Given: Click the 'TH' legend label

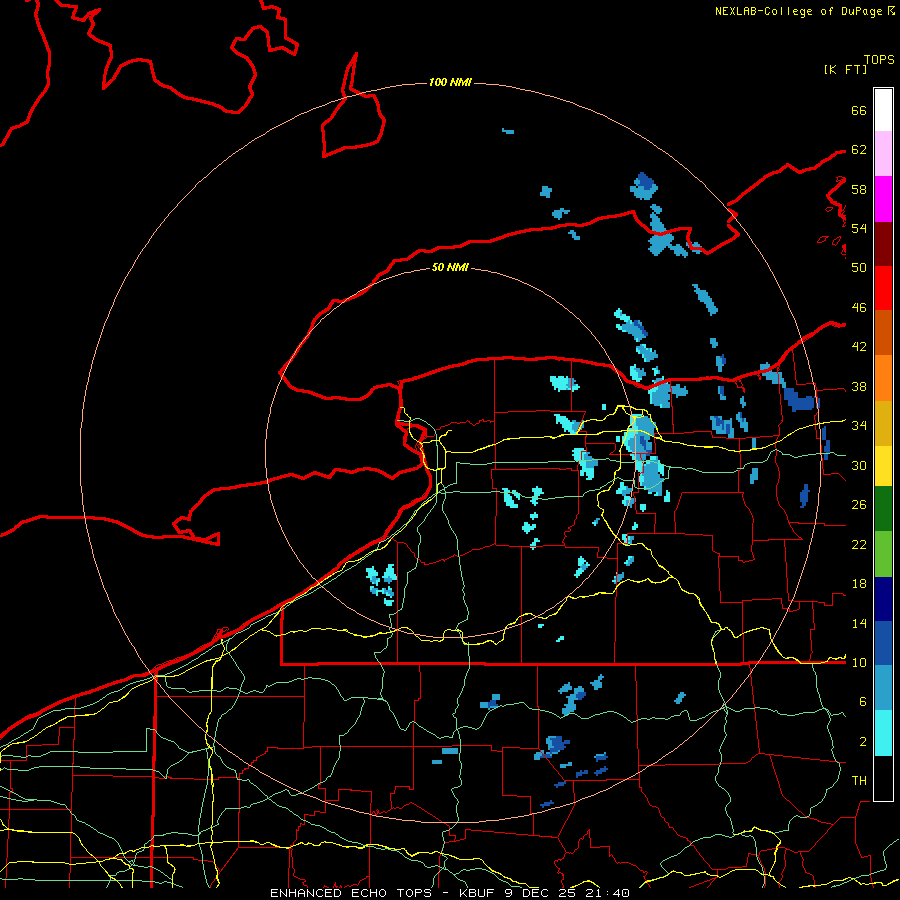Looking at the screenshot, I should 859,781.
